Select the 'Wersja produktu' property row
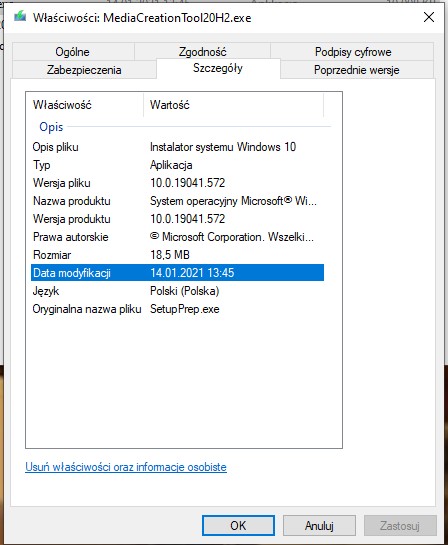The width and height of the screenshot is (448, 545). coord(177,219)
